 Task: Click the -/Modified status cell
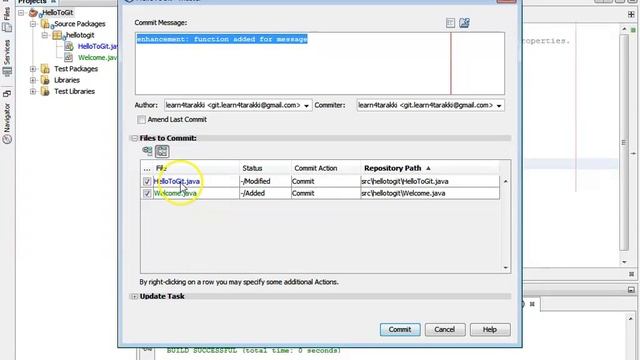click(x=265, y=182)
